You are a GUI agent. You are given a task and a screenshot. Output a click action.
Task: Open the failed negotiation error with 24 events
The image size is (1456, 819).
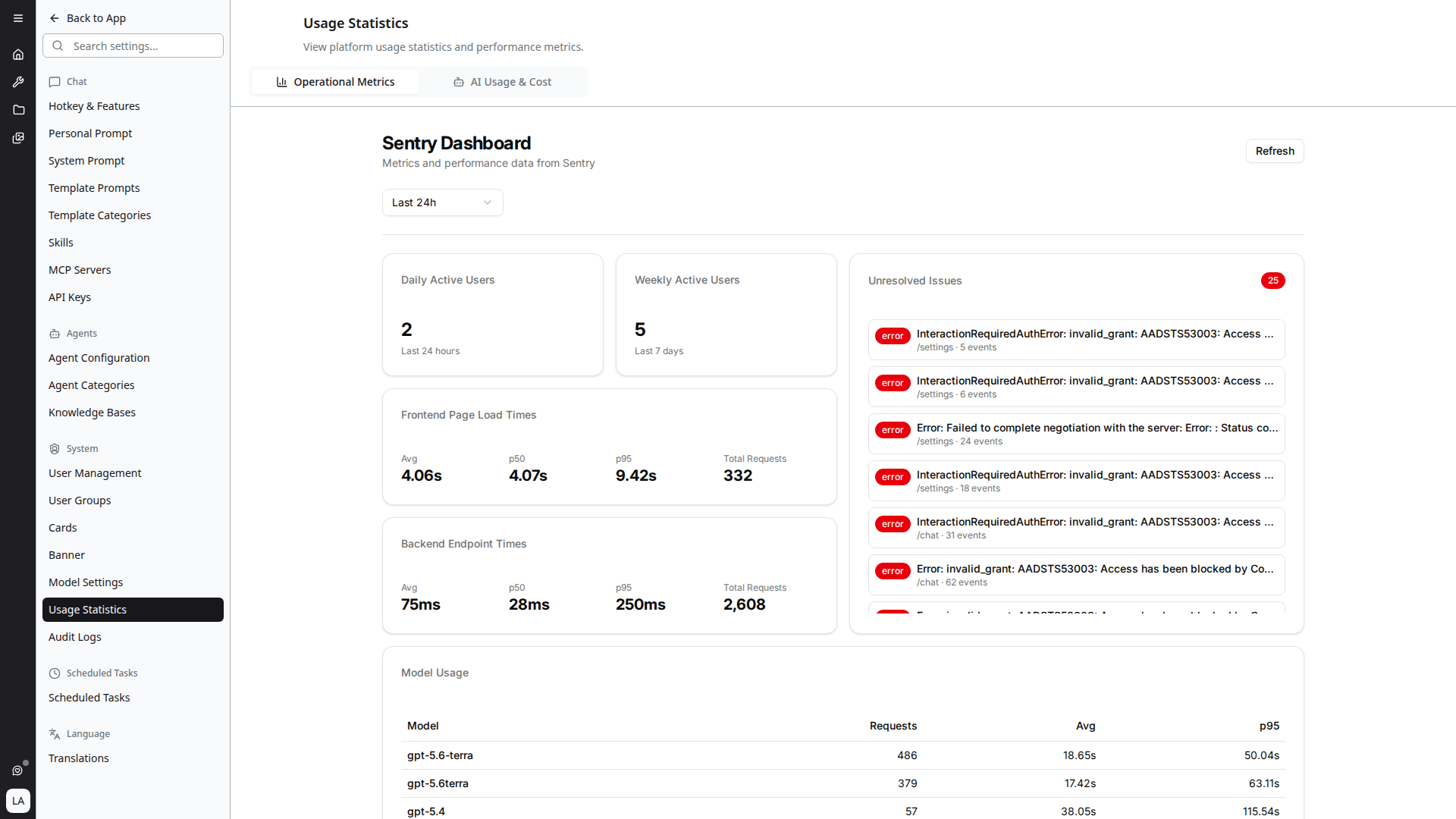pyautogui.click(x=1076, y=434)
